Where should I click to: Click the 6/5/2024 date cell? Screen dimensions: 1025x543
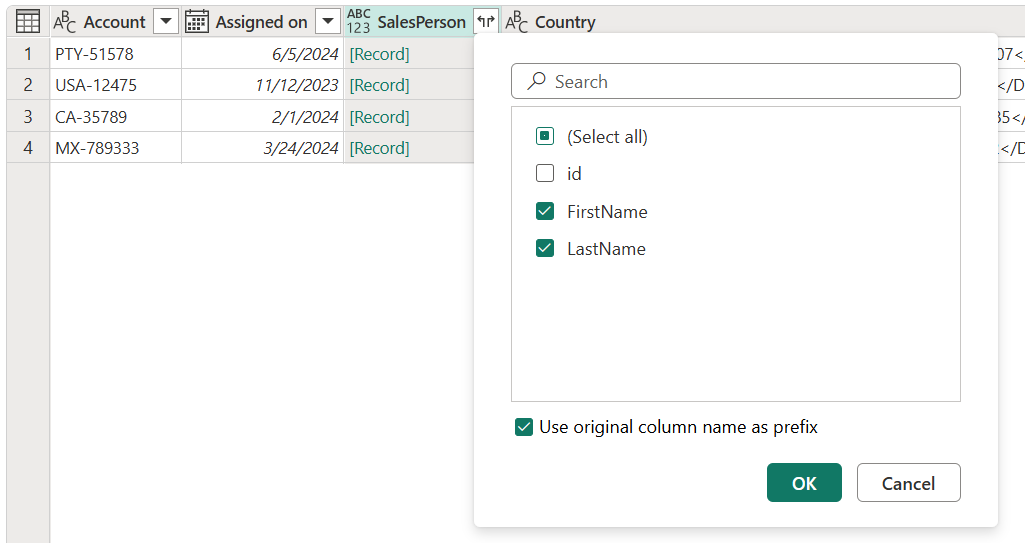[x=262, y=54]
